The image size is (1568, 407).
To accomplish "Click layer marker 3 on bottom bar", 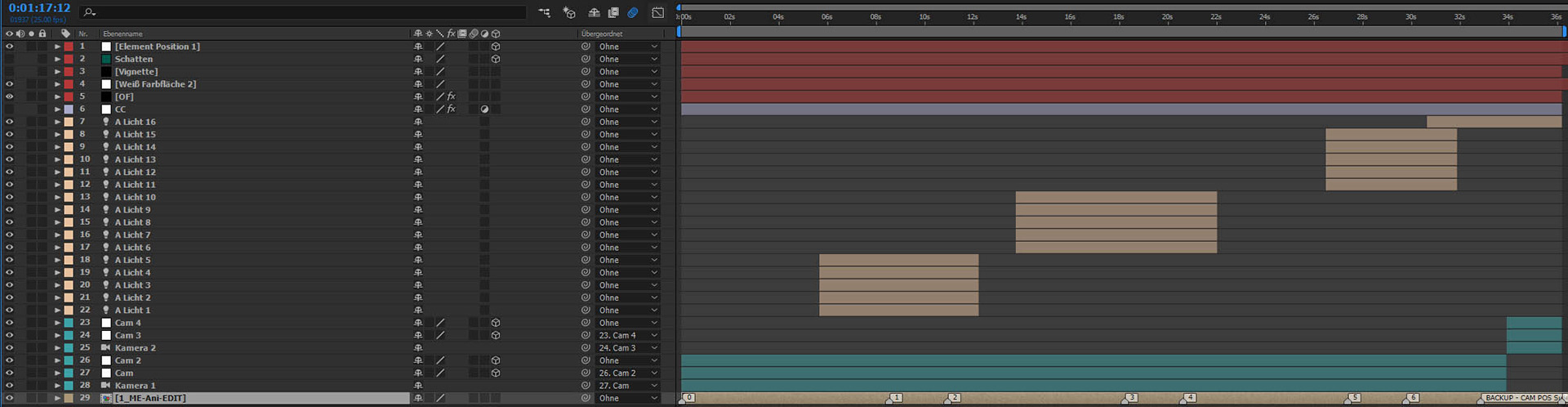I will tap(1130, 398).
